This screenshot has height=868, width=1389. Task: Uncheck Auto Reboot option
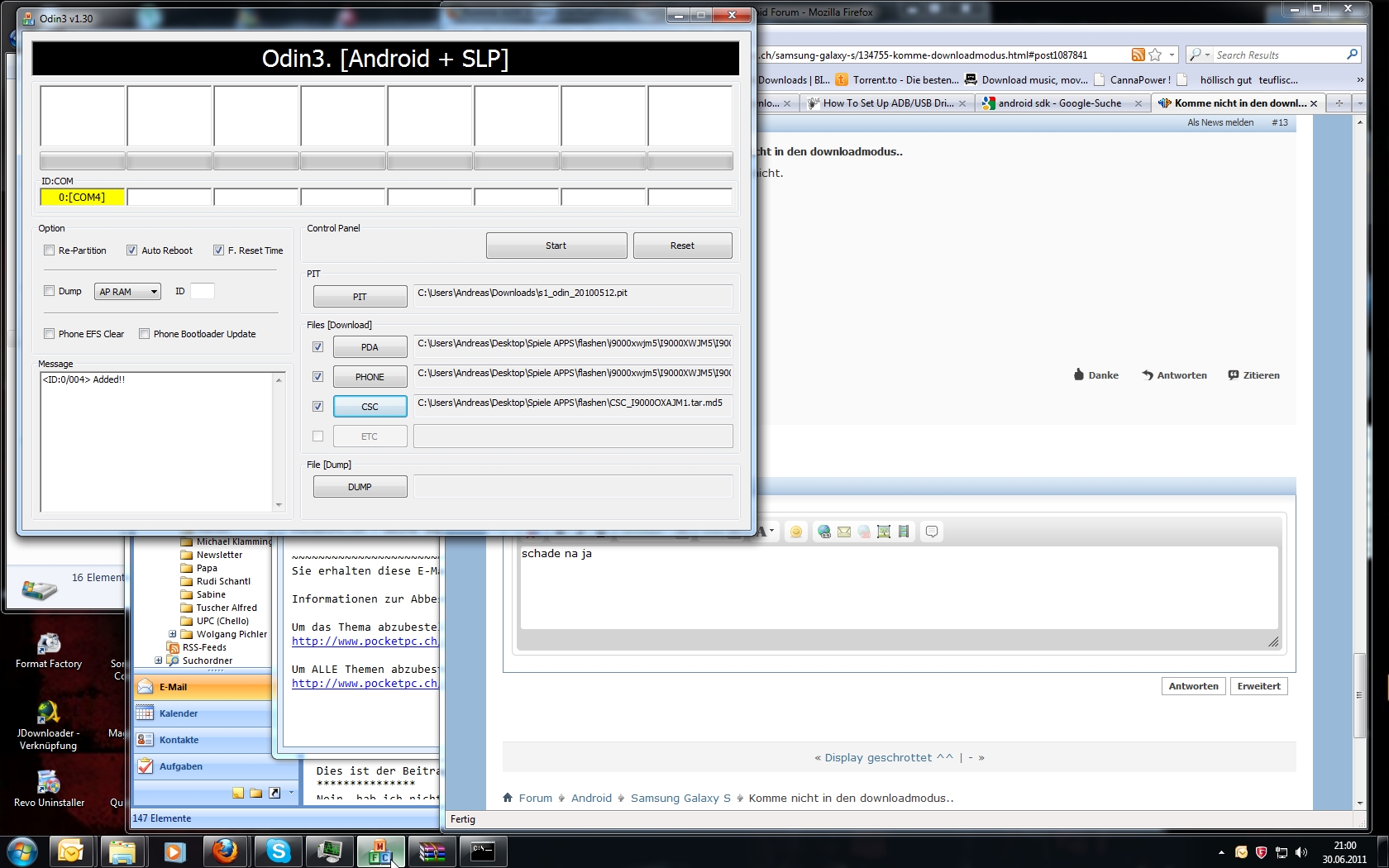(x=131, y=250)
